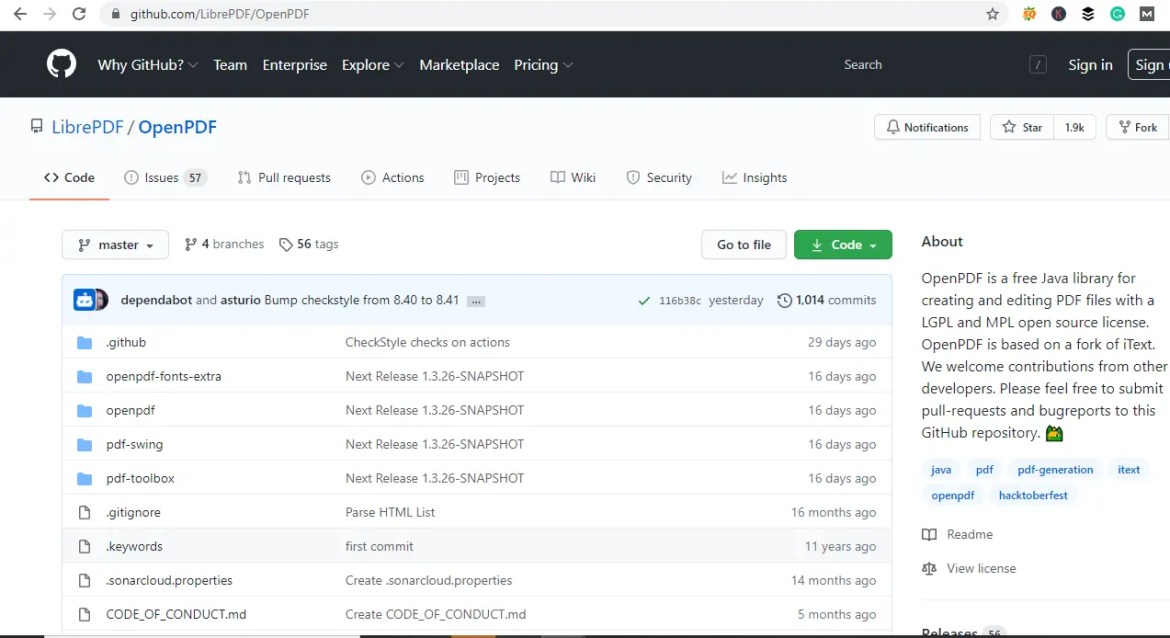Click file icon next to CODE_OF_CONDUCT.md
1170x638 pixels.
[x=84, y=614]
